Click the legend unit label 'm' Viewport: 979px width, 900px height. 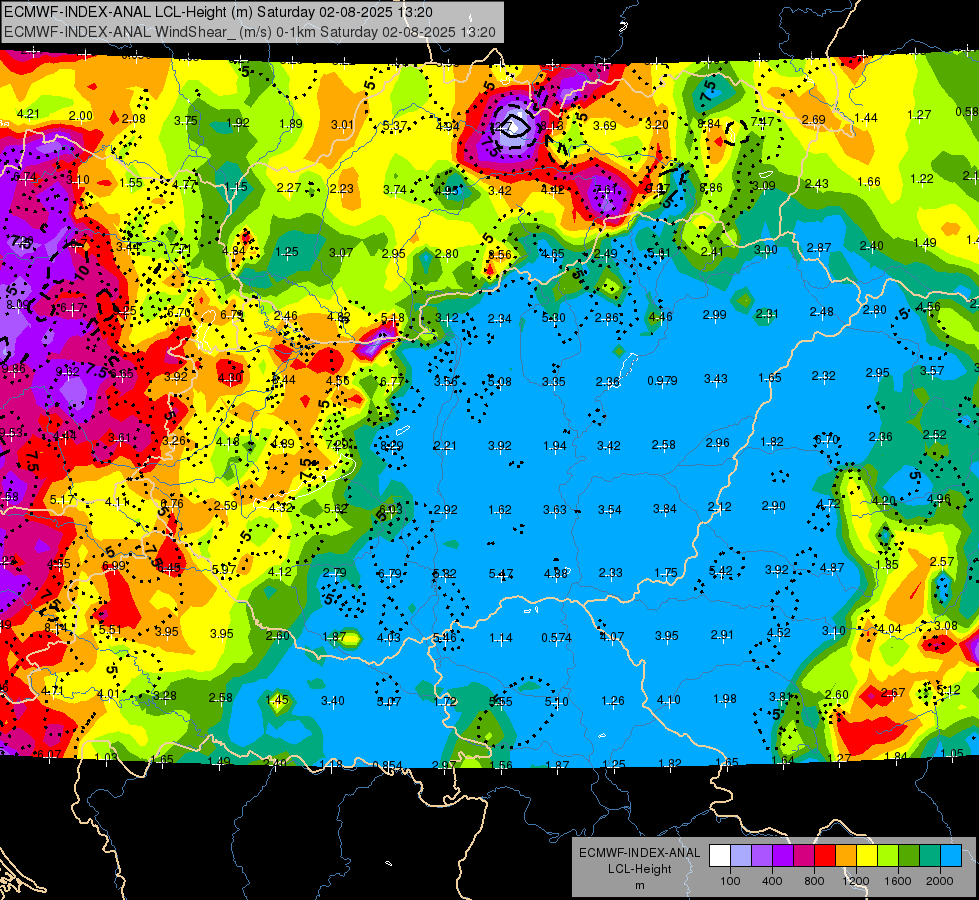(x=639, y=885)
